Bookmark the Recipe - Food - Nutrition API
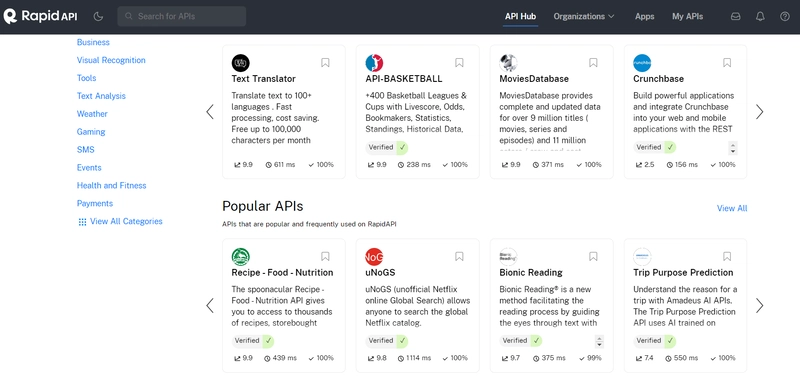Image resolution: width=800 pixels, height=392 pixels. coord(325,256)
